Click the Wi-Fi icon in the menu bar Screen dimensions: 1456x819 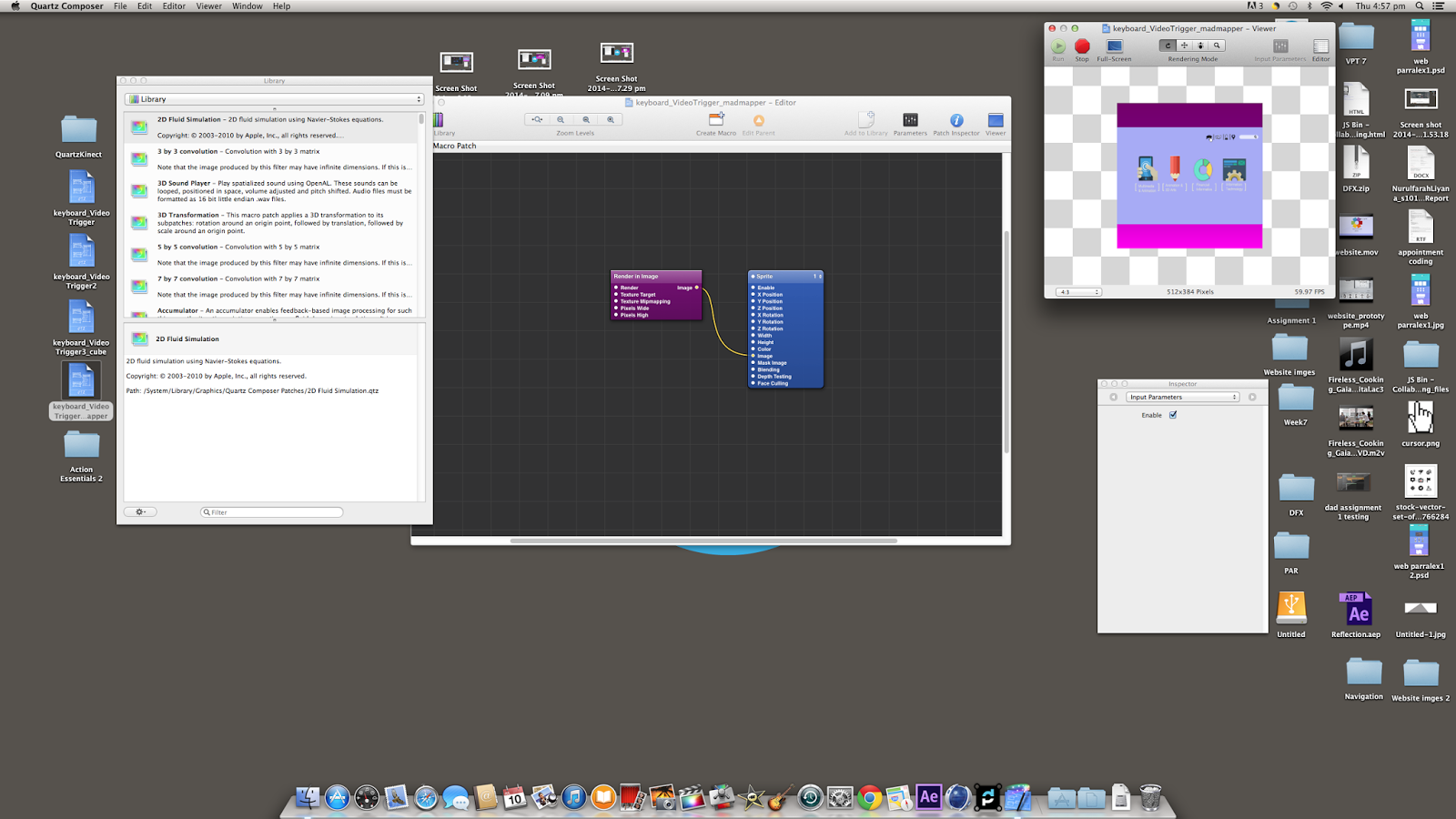point(1326,5)
